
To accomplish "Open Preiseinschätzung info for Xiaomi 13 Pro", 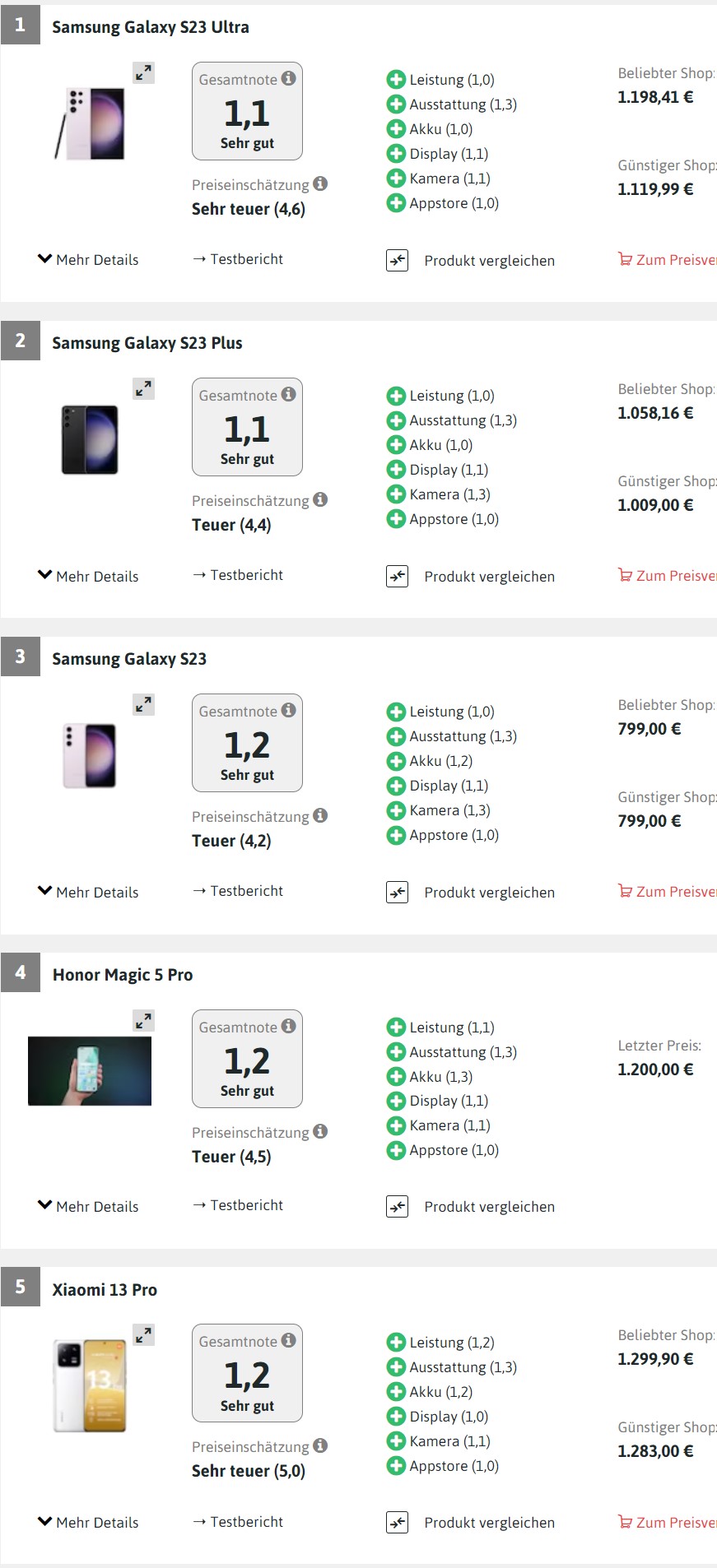I will tap(320, 1446).
